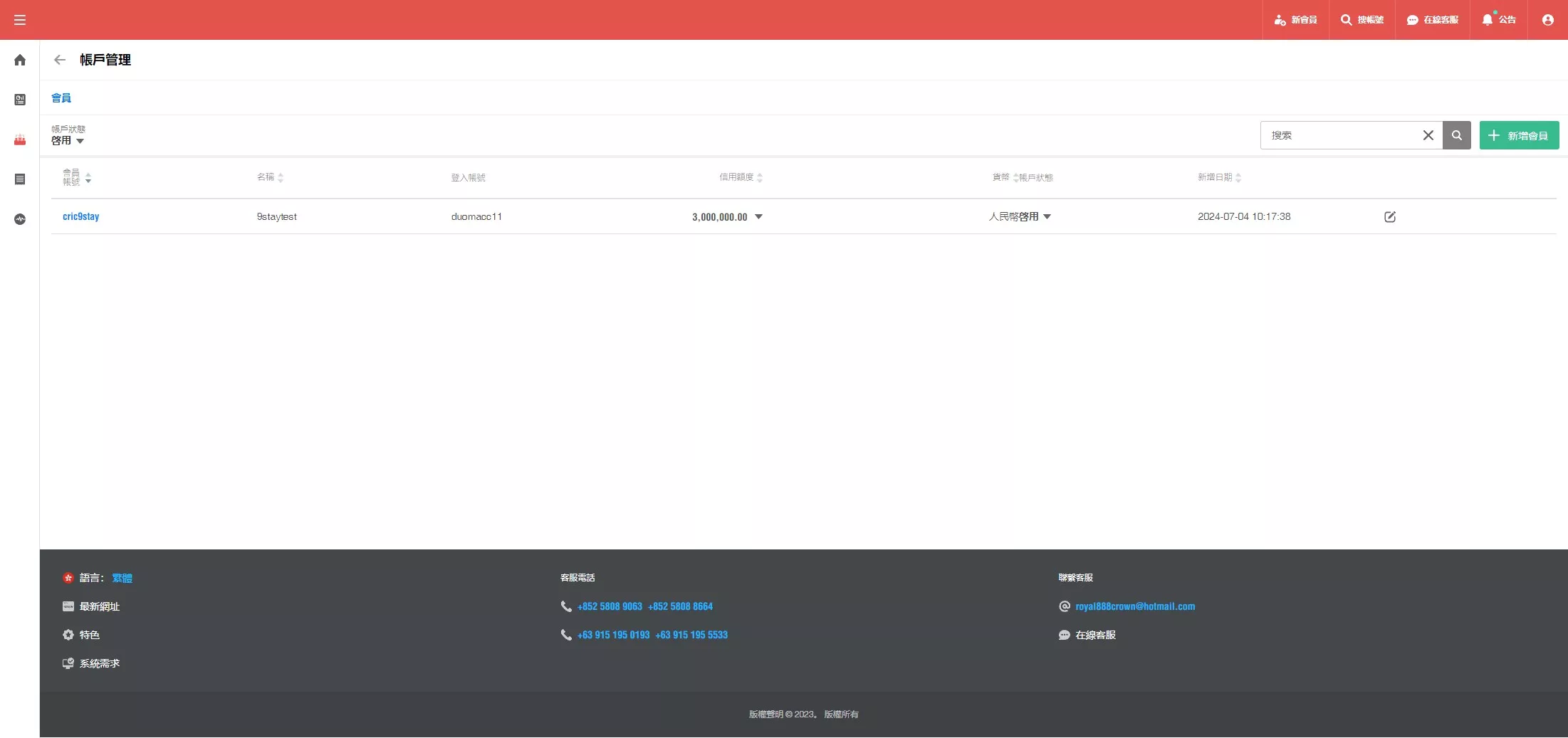Open the activity monitor sidebar icon
The width and height of the screenshot is (1568, 738).
[x=20, y=219]
